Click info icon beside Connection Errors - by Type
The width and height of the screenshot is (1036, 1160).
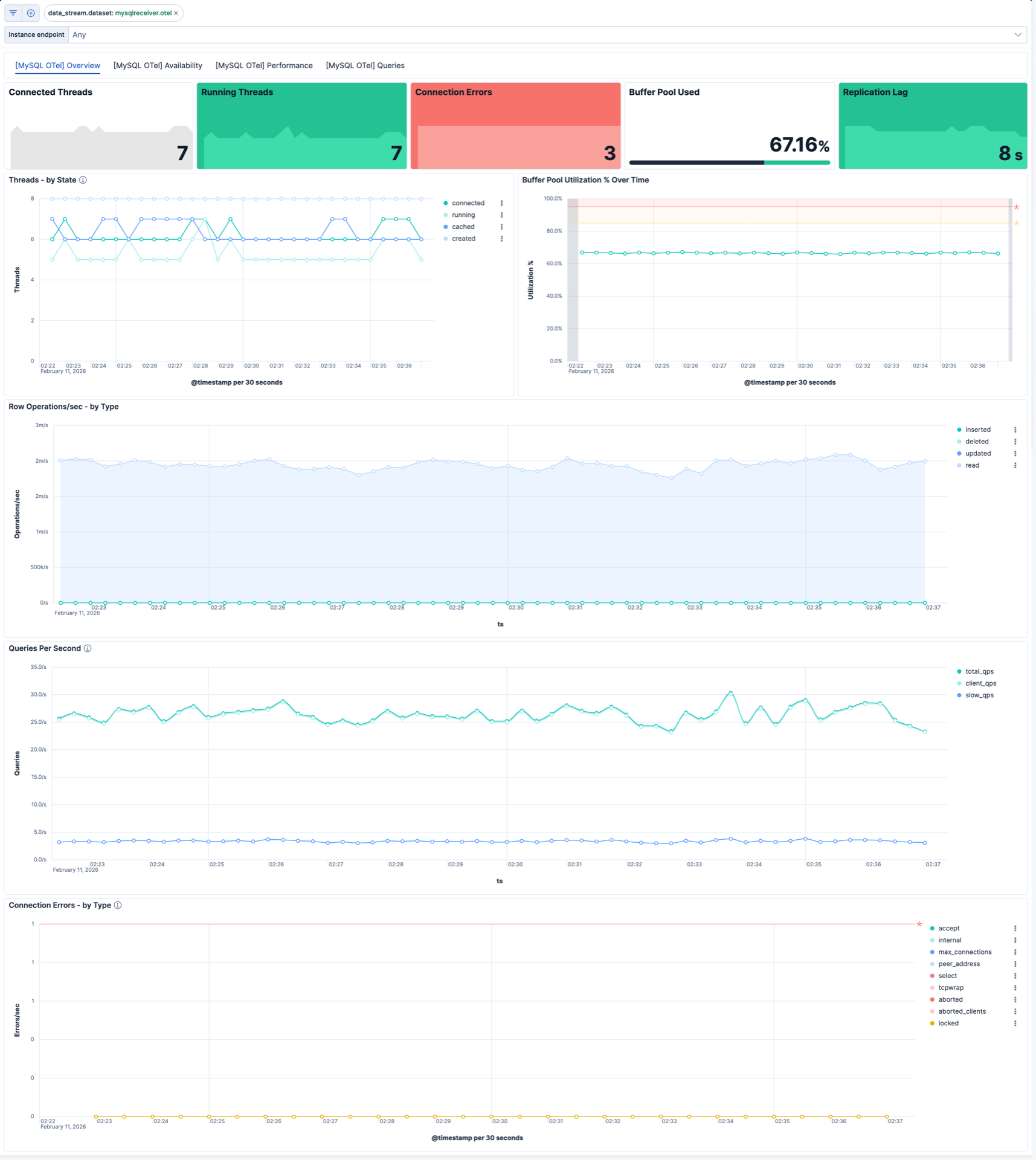tap(118, 905)
